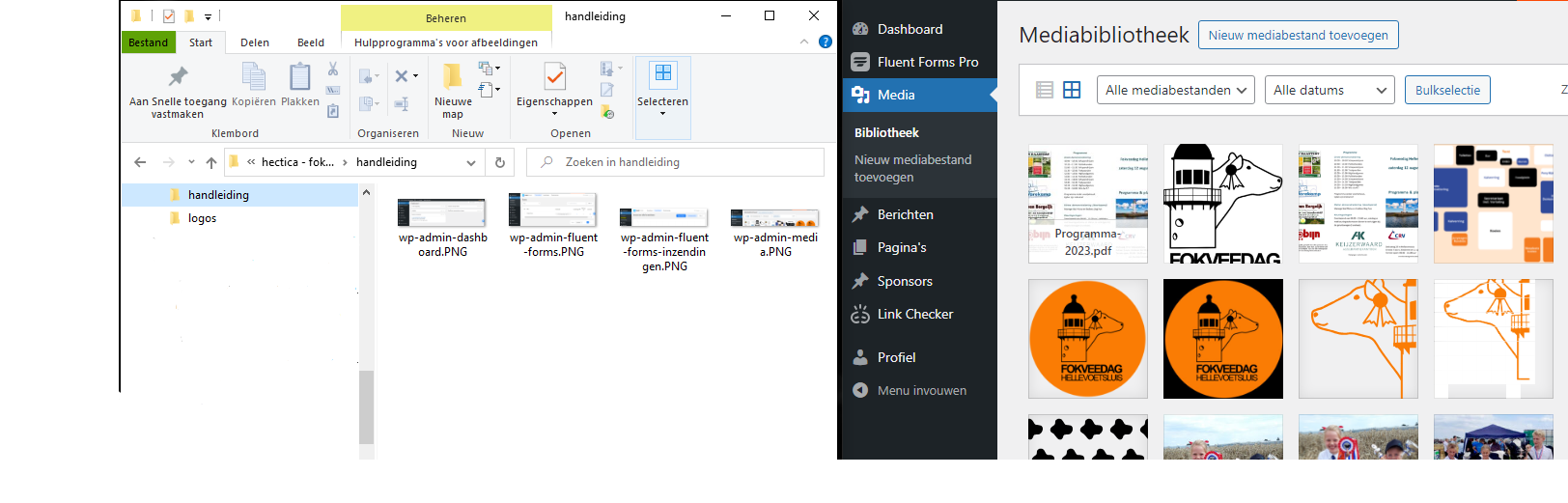This screenshot has height=503, width=1568.
Task: Click the Forward arrow in Explorer
Action: [x=169, y=162]
